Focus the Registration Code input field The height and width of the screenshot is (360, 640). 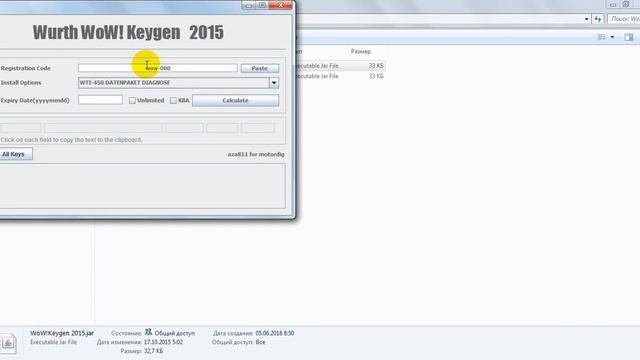[158, 68]
